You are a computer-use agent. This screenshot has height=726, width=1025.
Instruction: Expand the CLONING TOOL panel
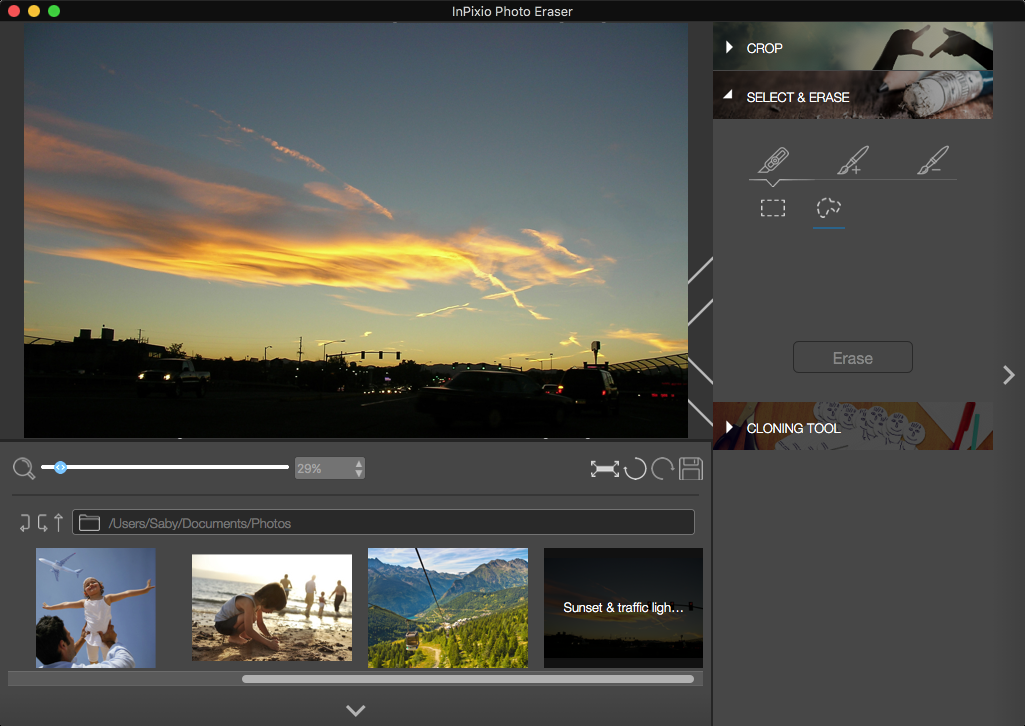[730, 427]
